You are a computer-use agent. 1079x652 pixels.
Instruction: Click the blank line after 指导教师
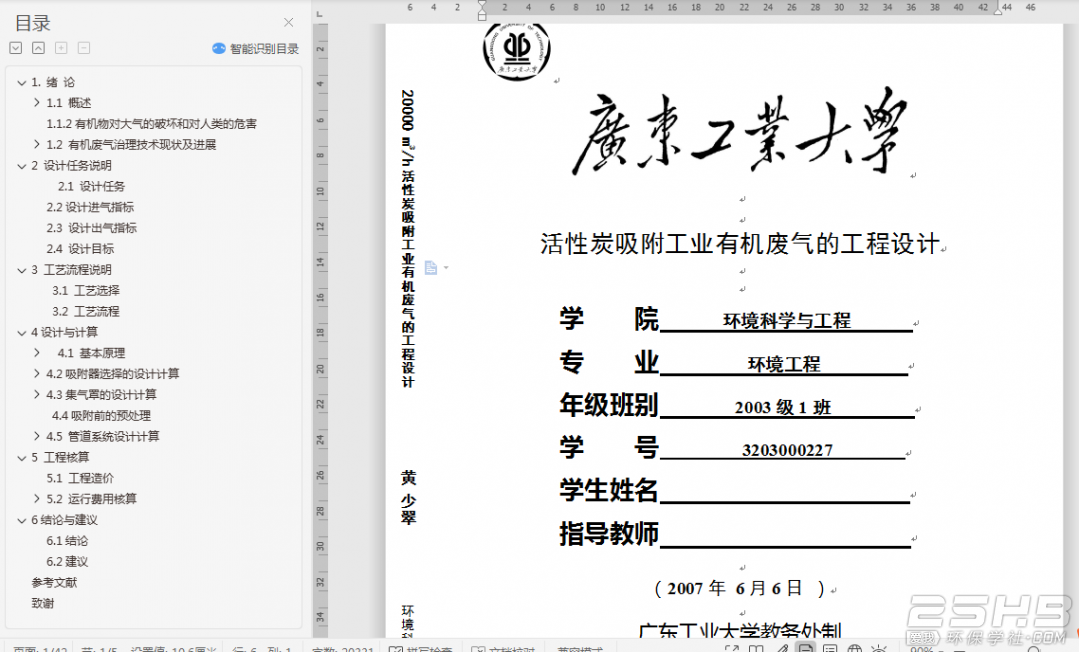point(785,535)
